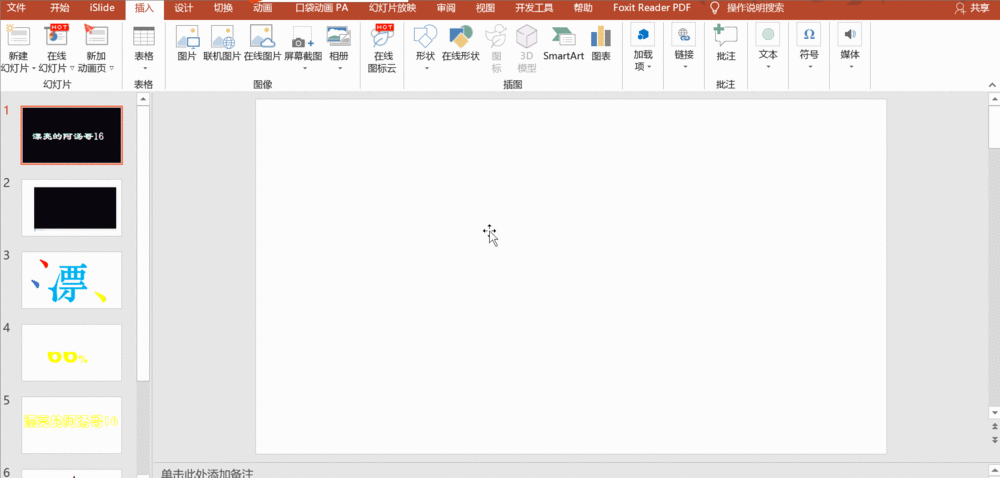Add a comment with 批注 icon
1000x478 pixels.
(x=726, y=34)
